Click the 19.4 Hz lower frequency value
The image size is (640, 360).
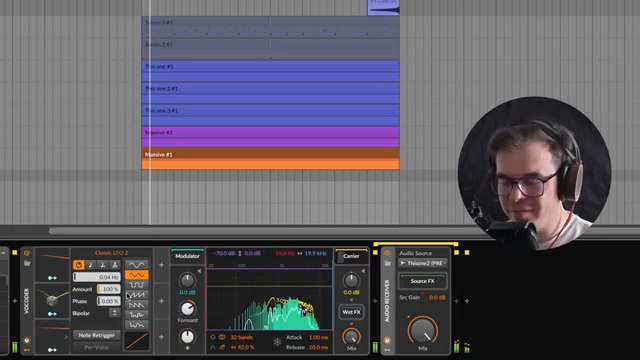(284, 253)
